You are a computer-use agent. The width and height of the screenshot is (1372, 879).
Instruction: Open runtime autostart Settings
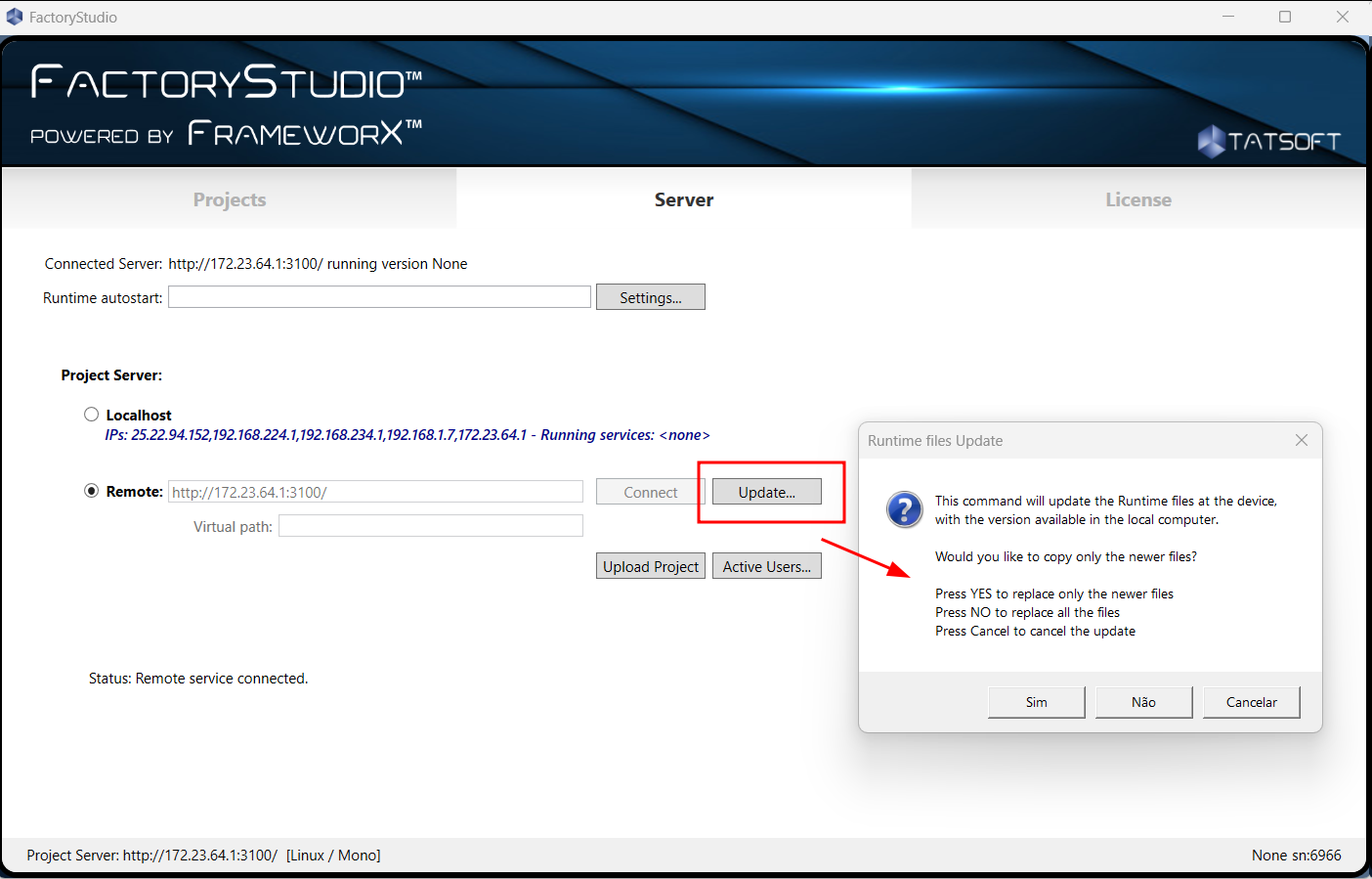(x=650, y=297)
